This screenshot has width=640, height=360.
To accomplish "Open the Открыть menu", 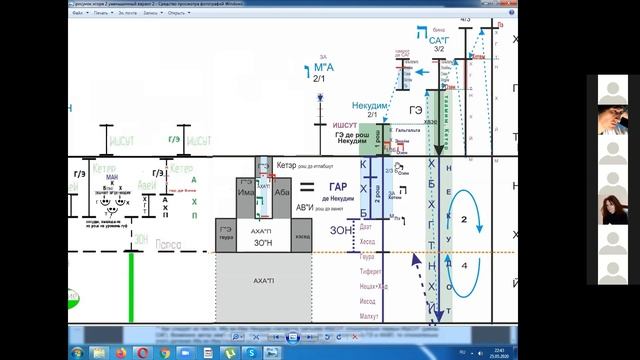I will tap(176, 13).
